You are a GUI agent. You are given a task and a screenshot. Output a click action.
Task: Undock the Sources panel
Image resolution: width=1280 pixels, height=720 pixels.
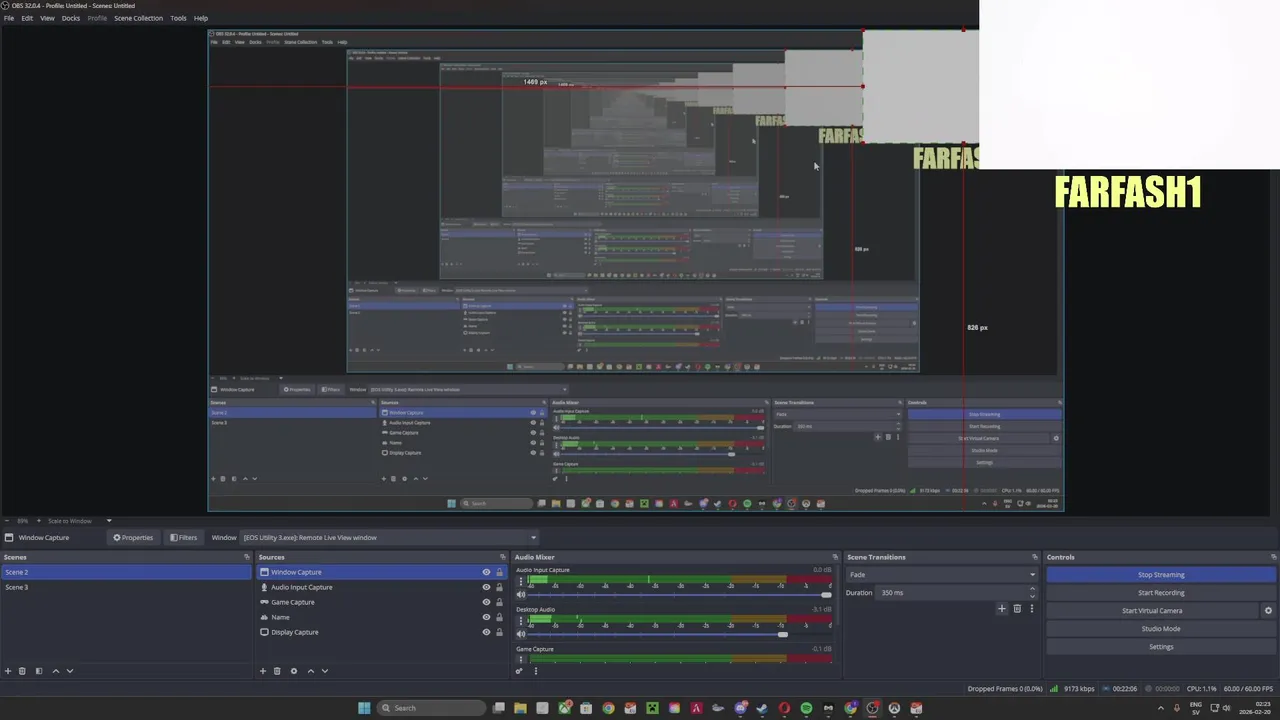click(503, 557)
